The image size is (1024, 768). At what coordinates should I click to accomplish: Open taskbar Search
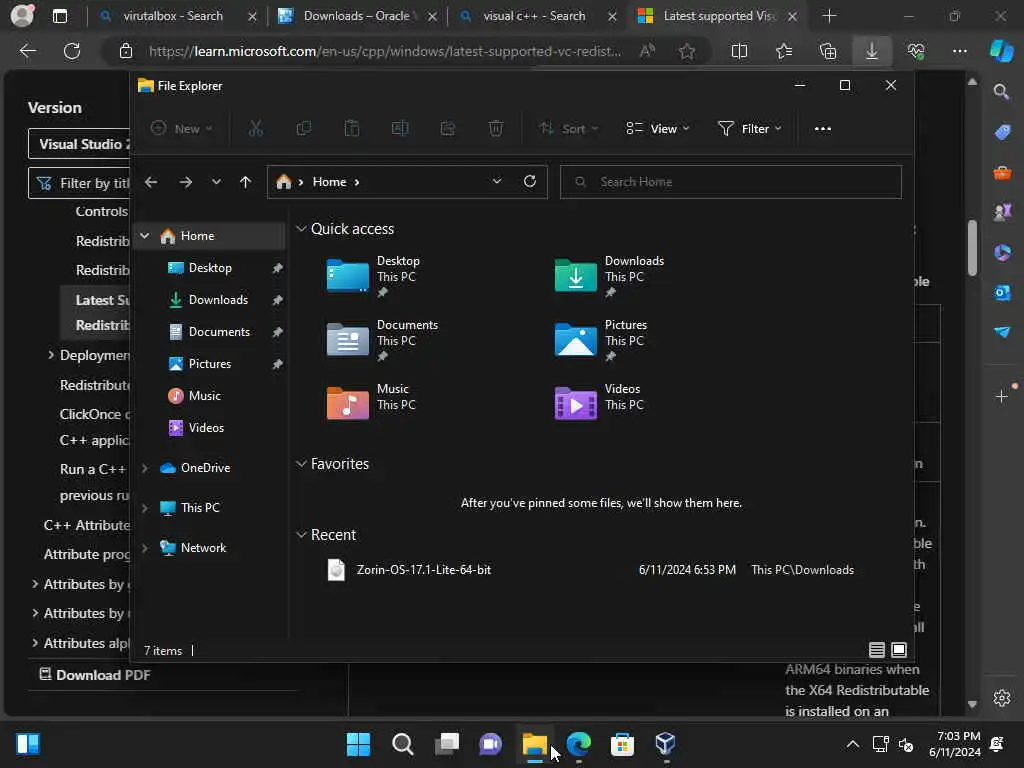click(x=402, y=744)
